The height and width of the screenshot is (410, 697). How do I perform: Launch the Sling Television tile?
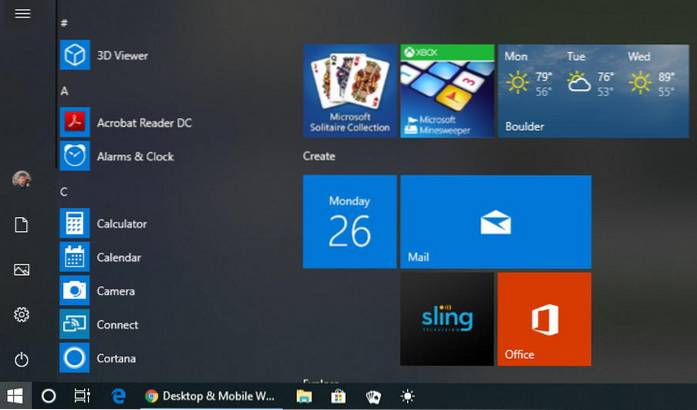click(x=446, y=319)
